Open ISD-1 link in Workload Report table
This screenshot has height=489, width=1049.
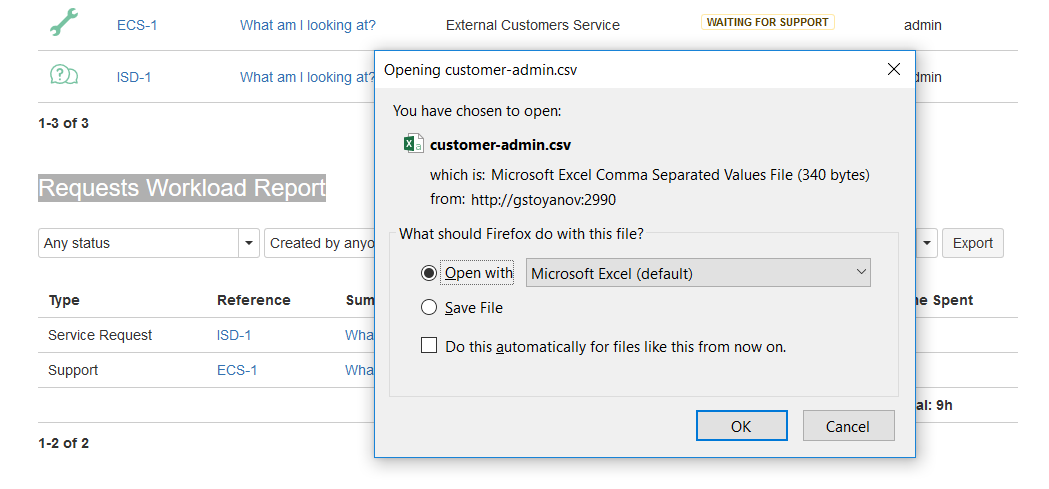pyautogui.click(x=234, y=335)
